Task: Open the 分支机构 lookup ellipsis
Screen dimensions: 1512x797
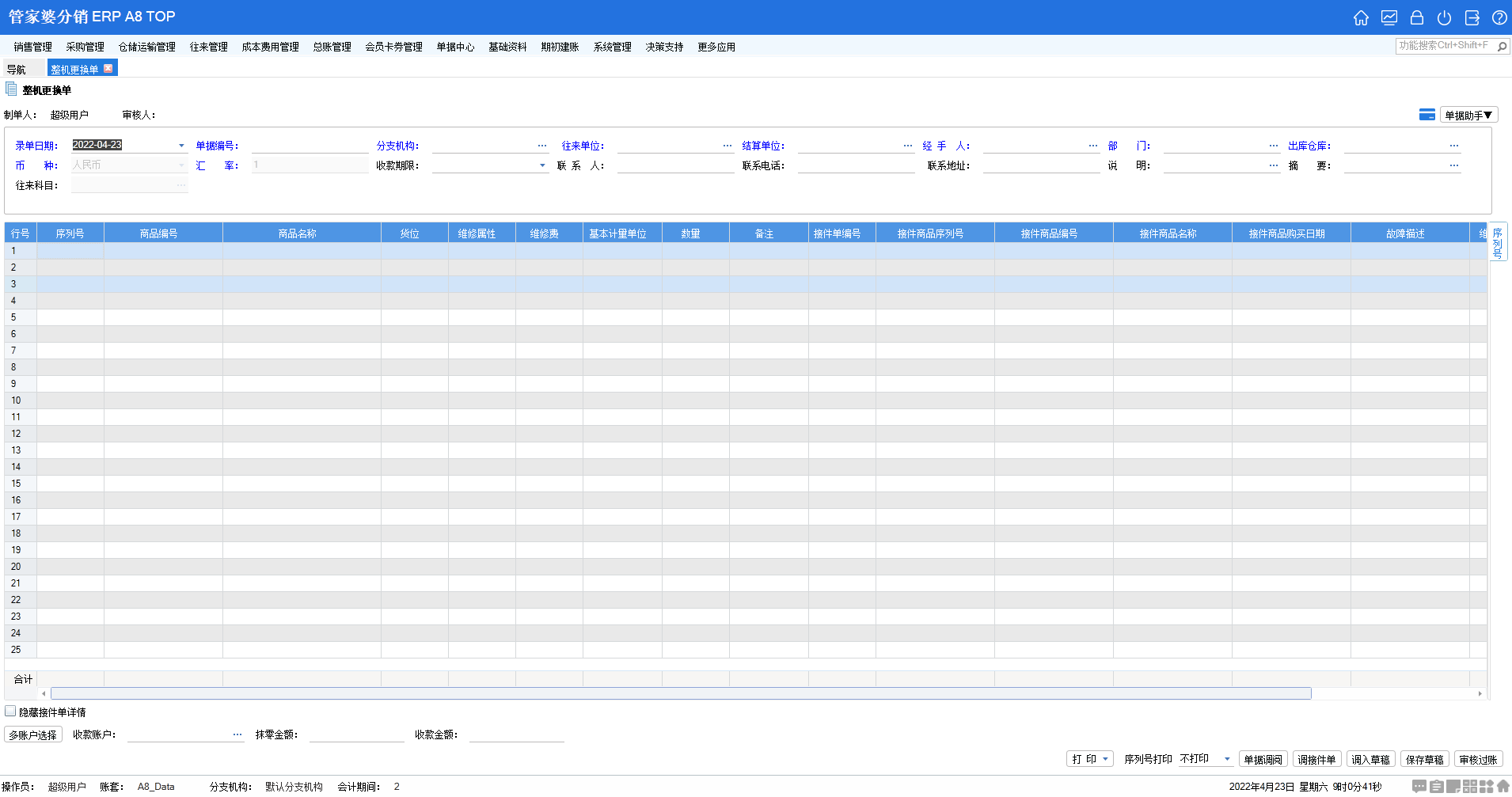Action: click(542, 146)
